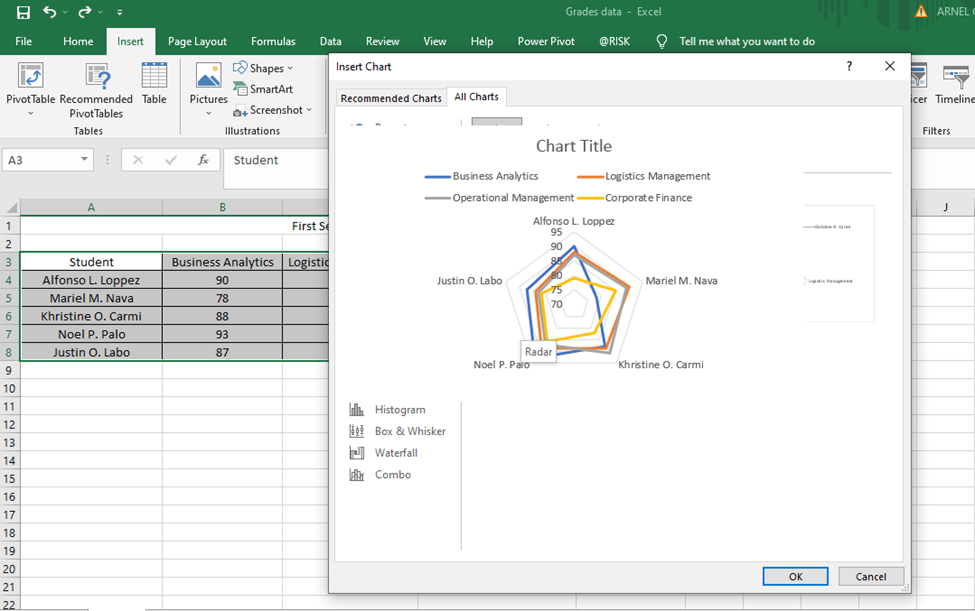Redo the last action
The height and width of the screenshot is (611, 975).
(85, 12)
